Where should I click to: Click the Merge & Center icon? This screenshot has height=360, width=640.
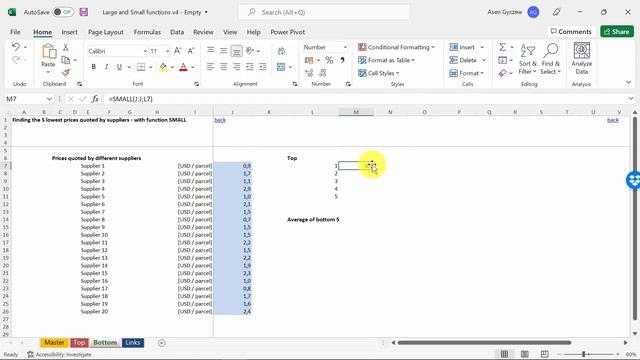(281, 67)
